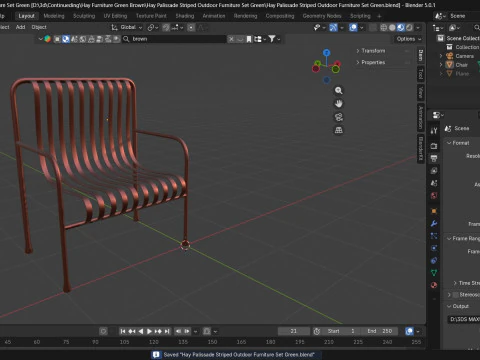Expand the Time Stretching subpanel
The height and width of the screenshot is (360, 480).
(x=455, y=283)
